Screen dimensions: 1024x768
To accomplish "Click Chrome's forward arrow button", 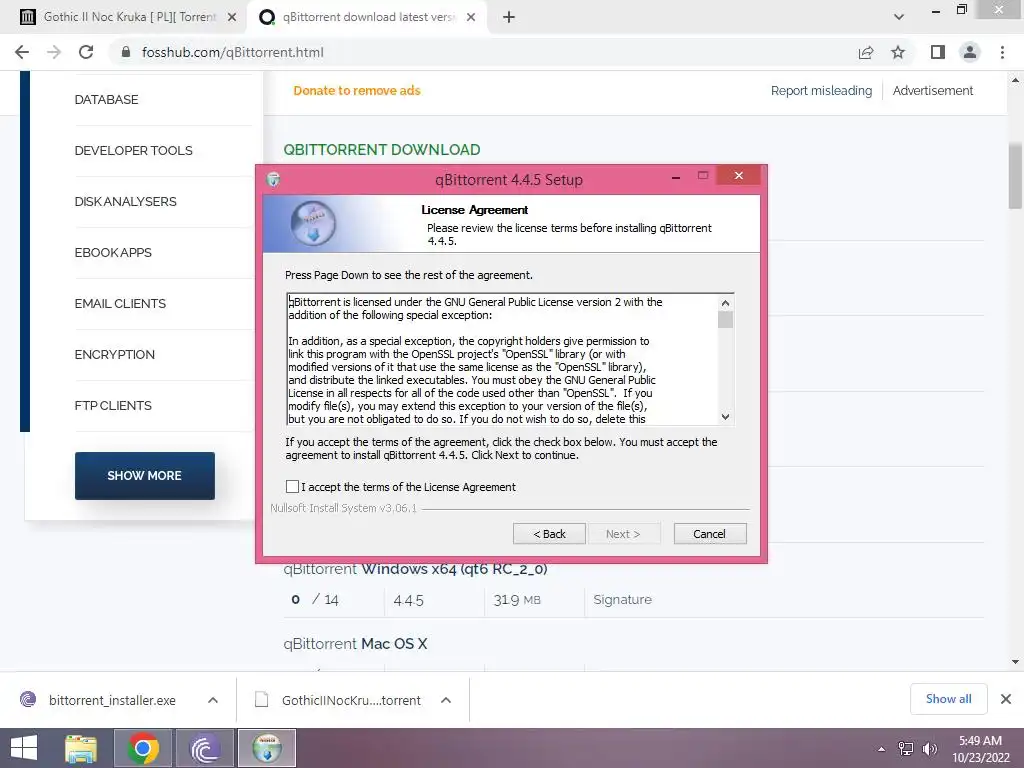I will tap(54, 52).
